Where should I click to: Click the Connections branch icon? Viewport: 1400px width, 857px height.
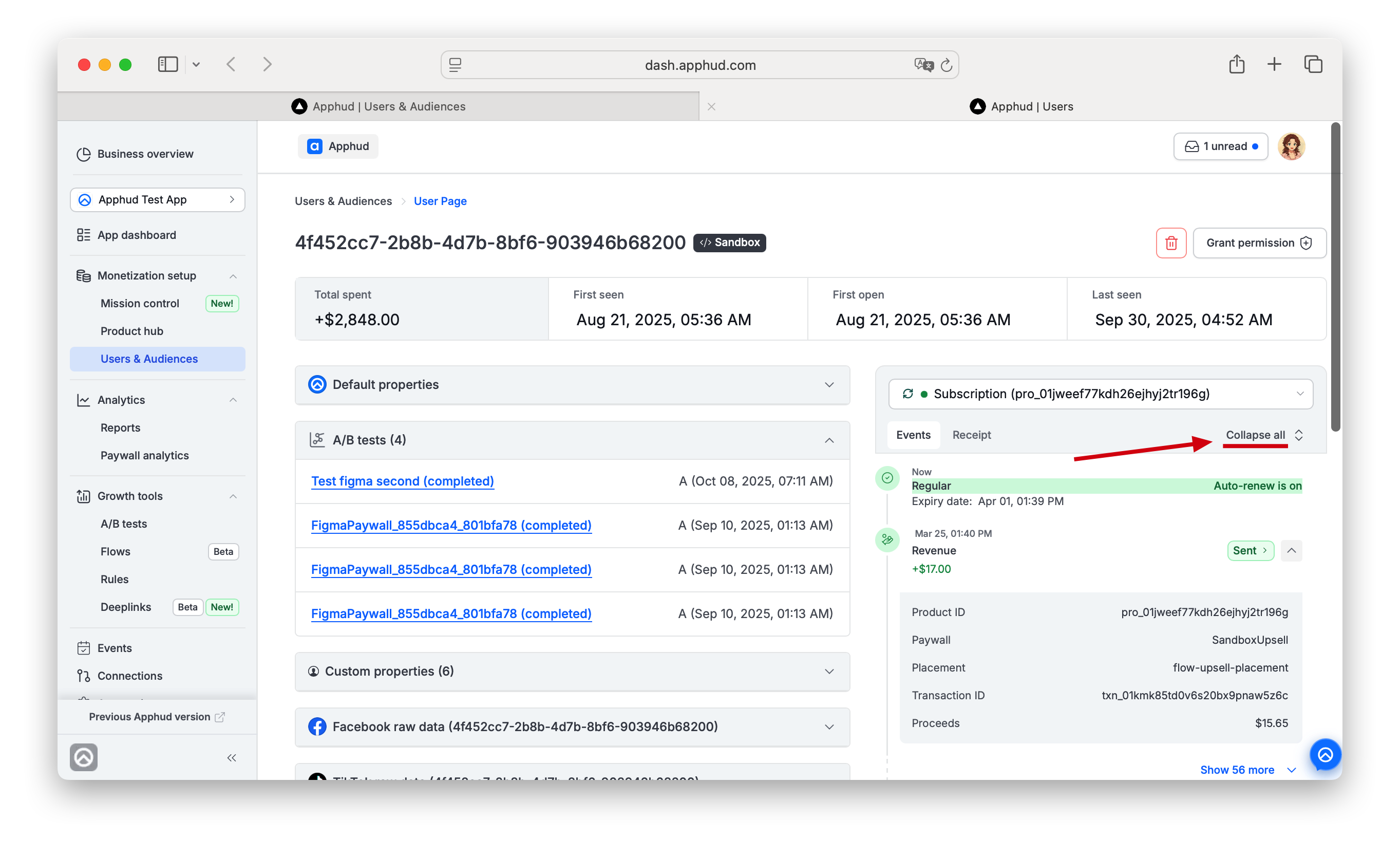[x=84, y=676]
